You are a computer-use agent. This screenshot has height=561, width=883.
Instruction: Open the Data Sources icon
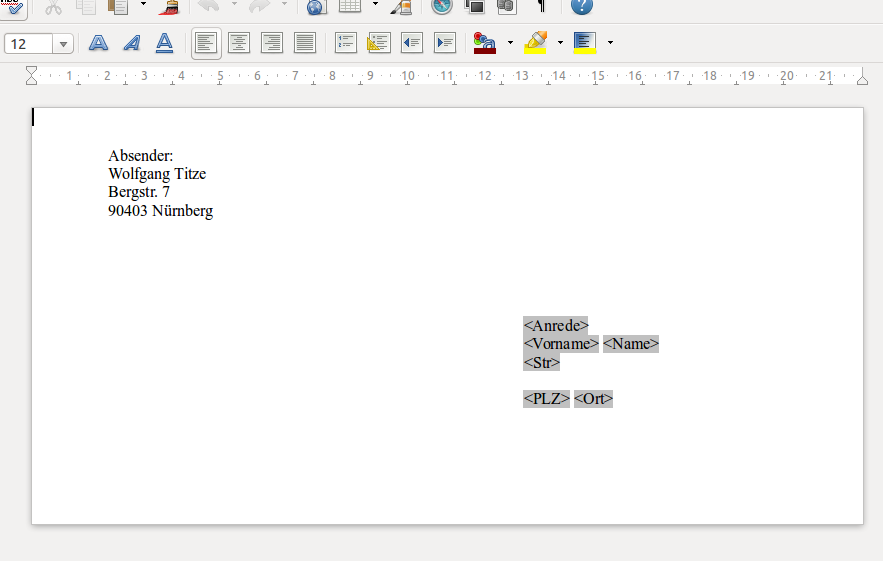(507, 7)
